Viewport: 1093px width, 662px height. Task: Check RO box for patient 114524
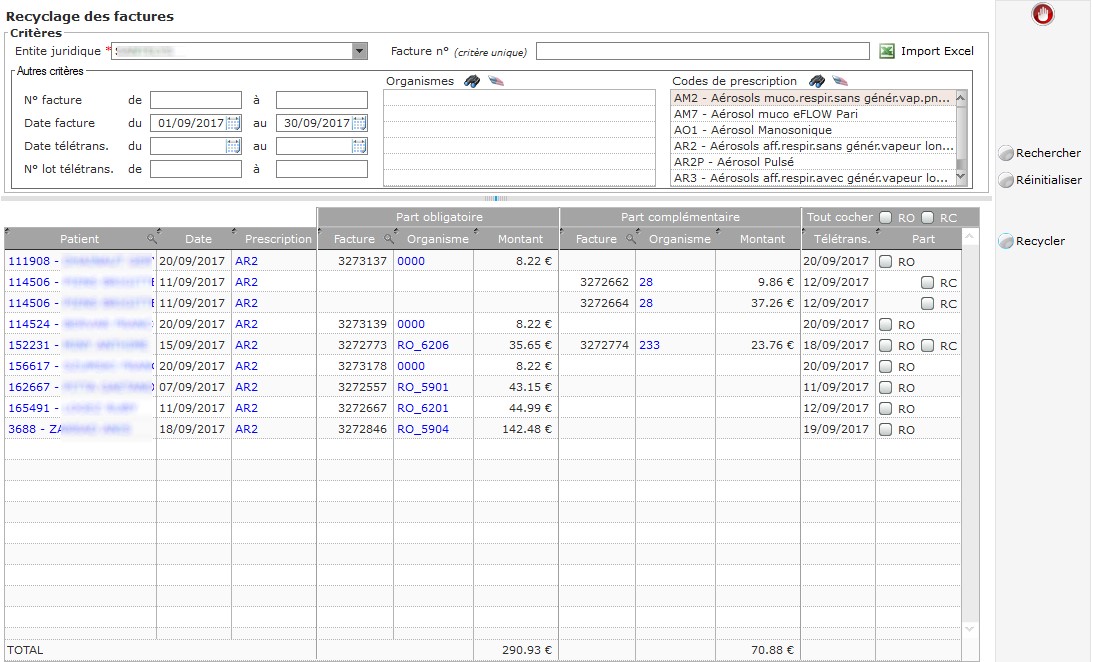coord(885,324)
